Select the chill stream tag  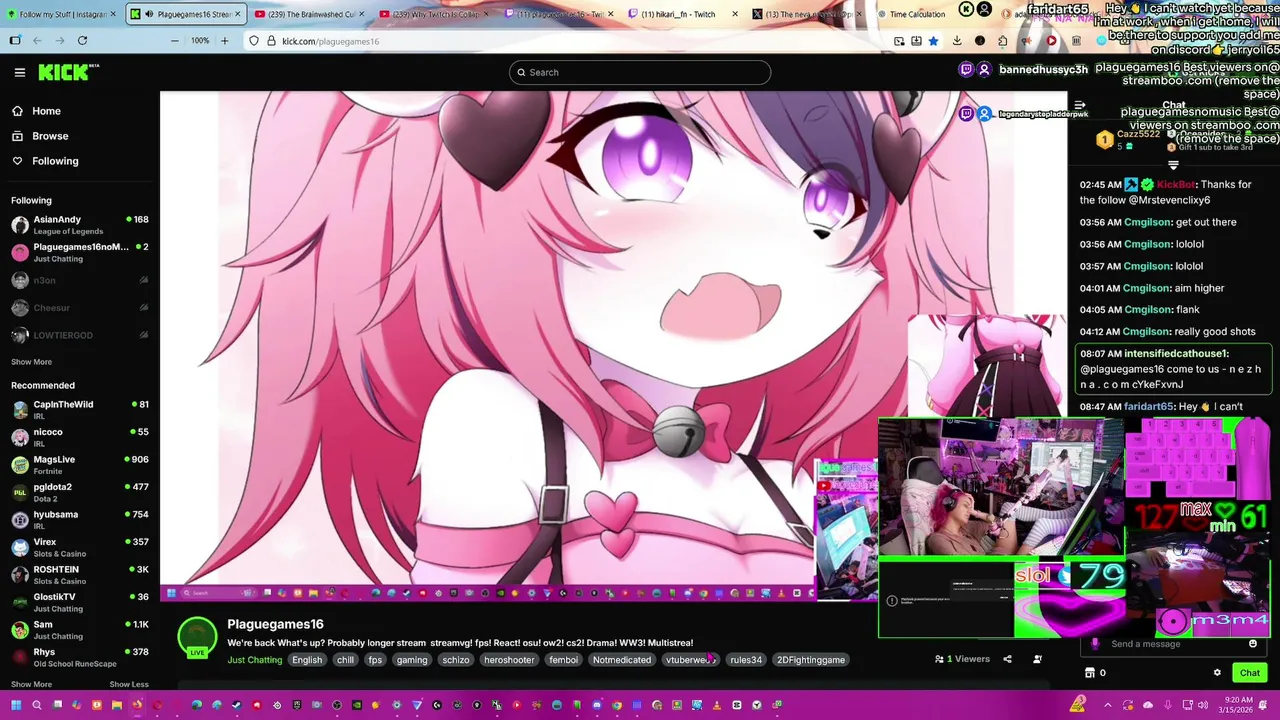coord(345,660)
